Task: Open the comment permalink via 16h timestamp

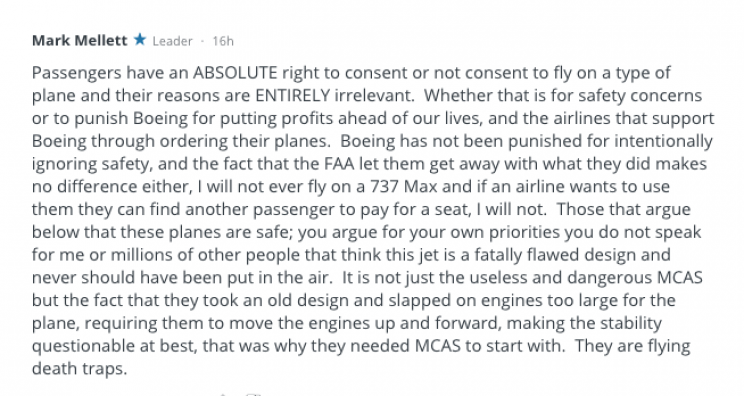Action: tap(223, 41)
